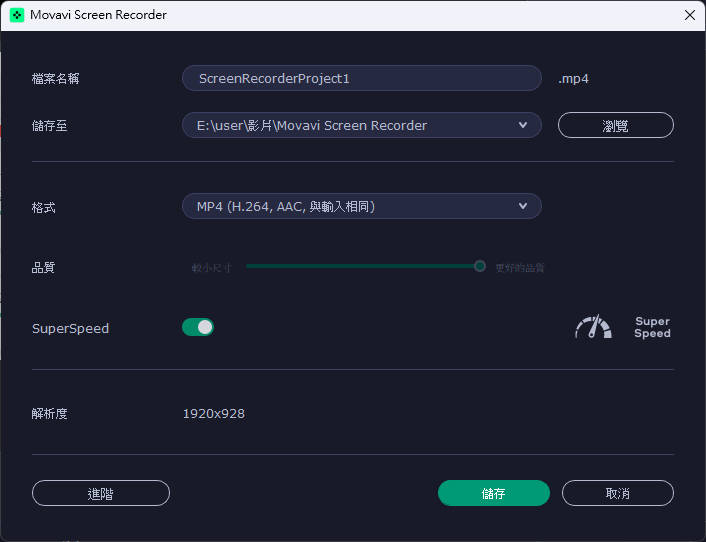Click the 較小尺寸 smaller-size slider label

212,268
